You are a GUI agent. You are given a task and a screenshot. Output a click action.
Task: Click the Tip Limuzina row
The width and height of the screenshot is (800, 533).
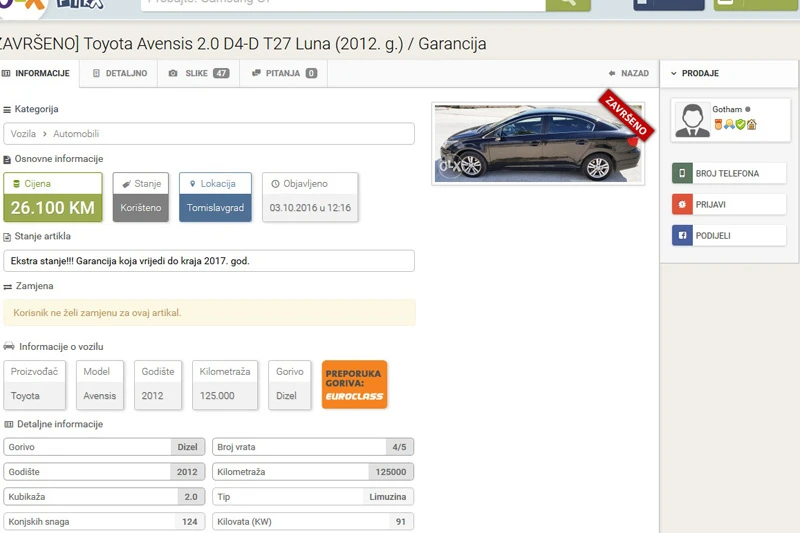pos(313,496)
